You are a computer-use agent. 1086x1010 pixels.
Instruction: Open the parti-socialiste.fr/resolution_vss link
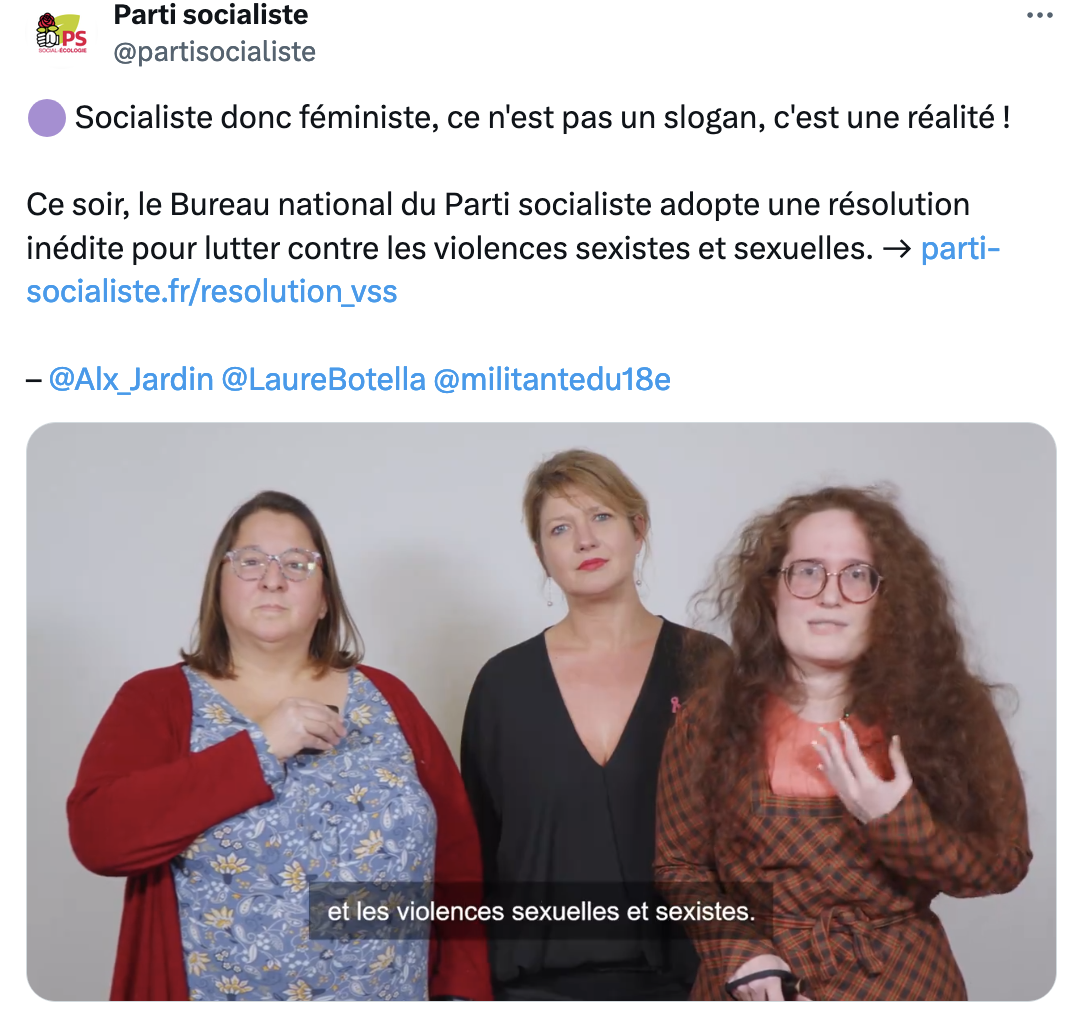click(513, 269)
